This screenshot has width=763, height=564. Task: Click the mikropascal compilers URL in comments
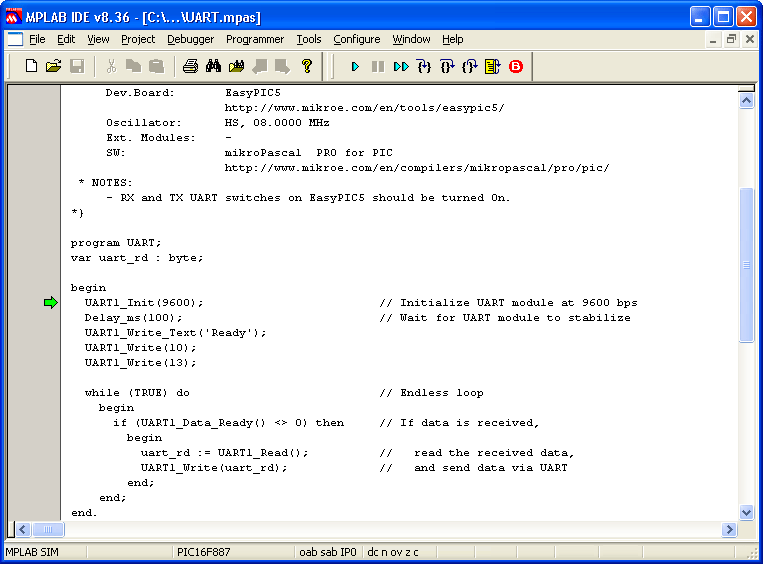417,168
